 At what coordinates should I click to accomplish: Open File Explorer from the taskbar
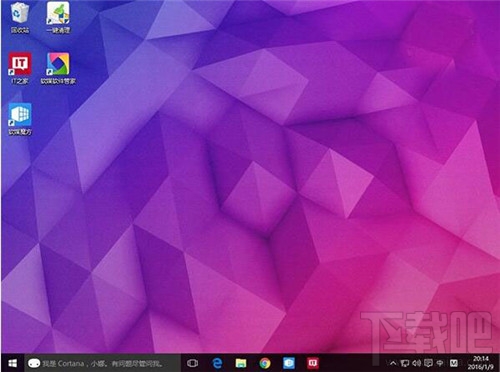(x=241, y=363)
